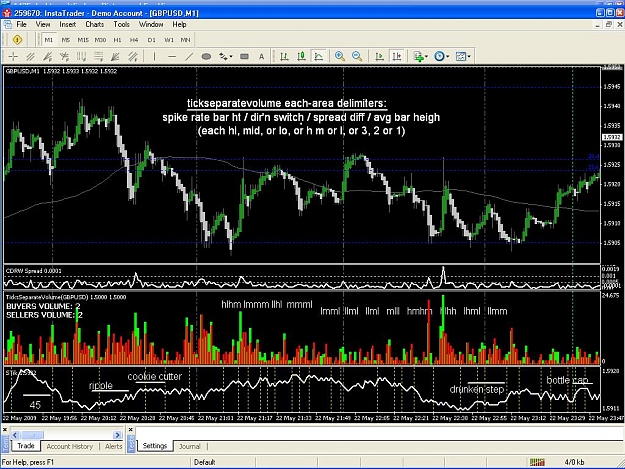Viewport: 625px width, 469px height.
Task: Select the Rectangle shape tool
Action: [244, 57]
